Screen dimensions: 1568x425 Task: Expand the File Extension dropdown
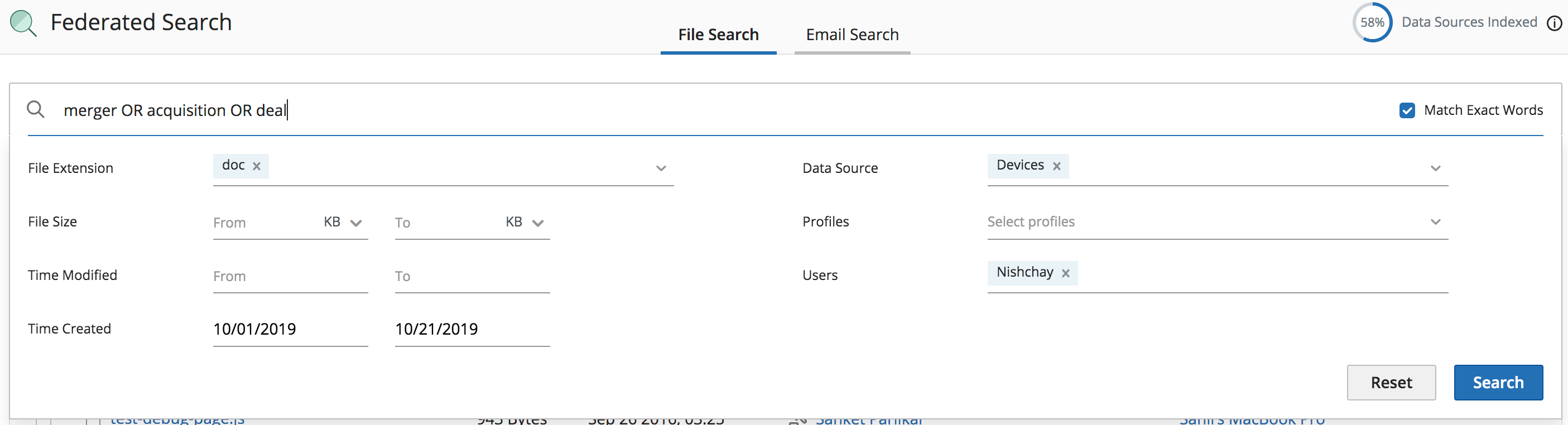(661, 168)
